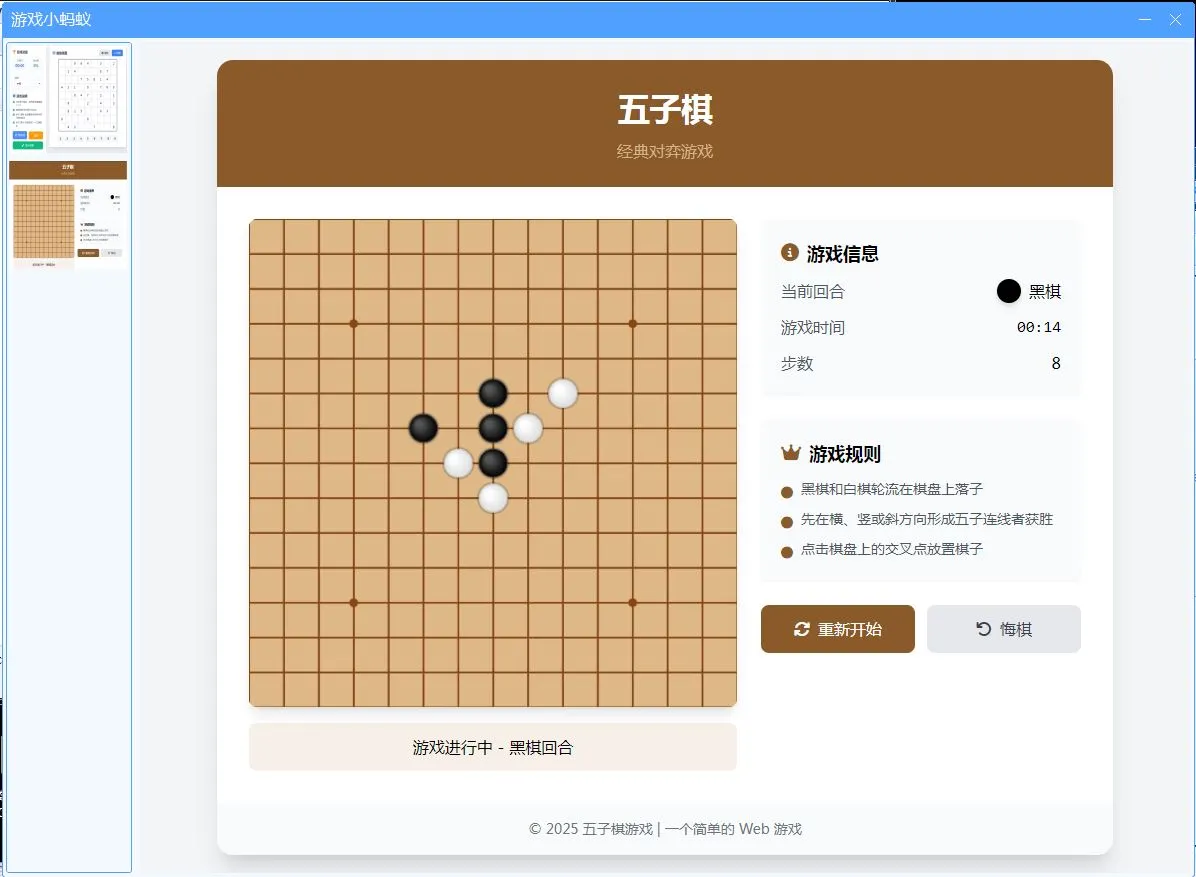Click the leftmost black stone on the board
This screenshot has height=877, width=1196.
[x=423, y=427]
